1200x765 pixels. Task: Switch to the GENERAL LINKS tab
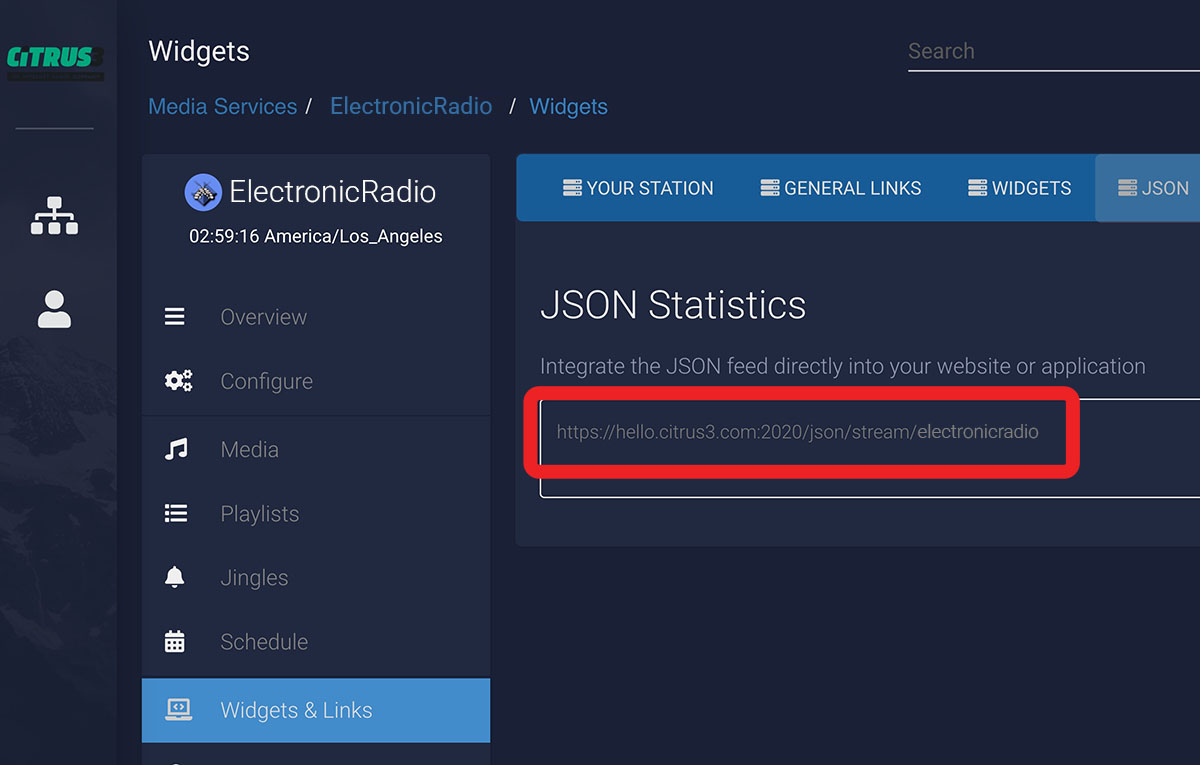840,188
